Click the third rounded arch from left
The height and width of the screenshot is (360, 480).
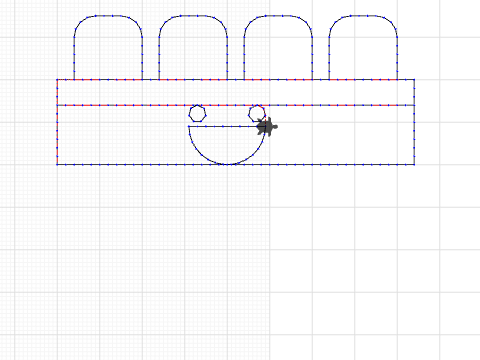pyautogui.click(x=278, y=47)
